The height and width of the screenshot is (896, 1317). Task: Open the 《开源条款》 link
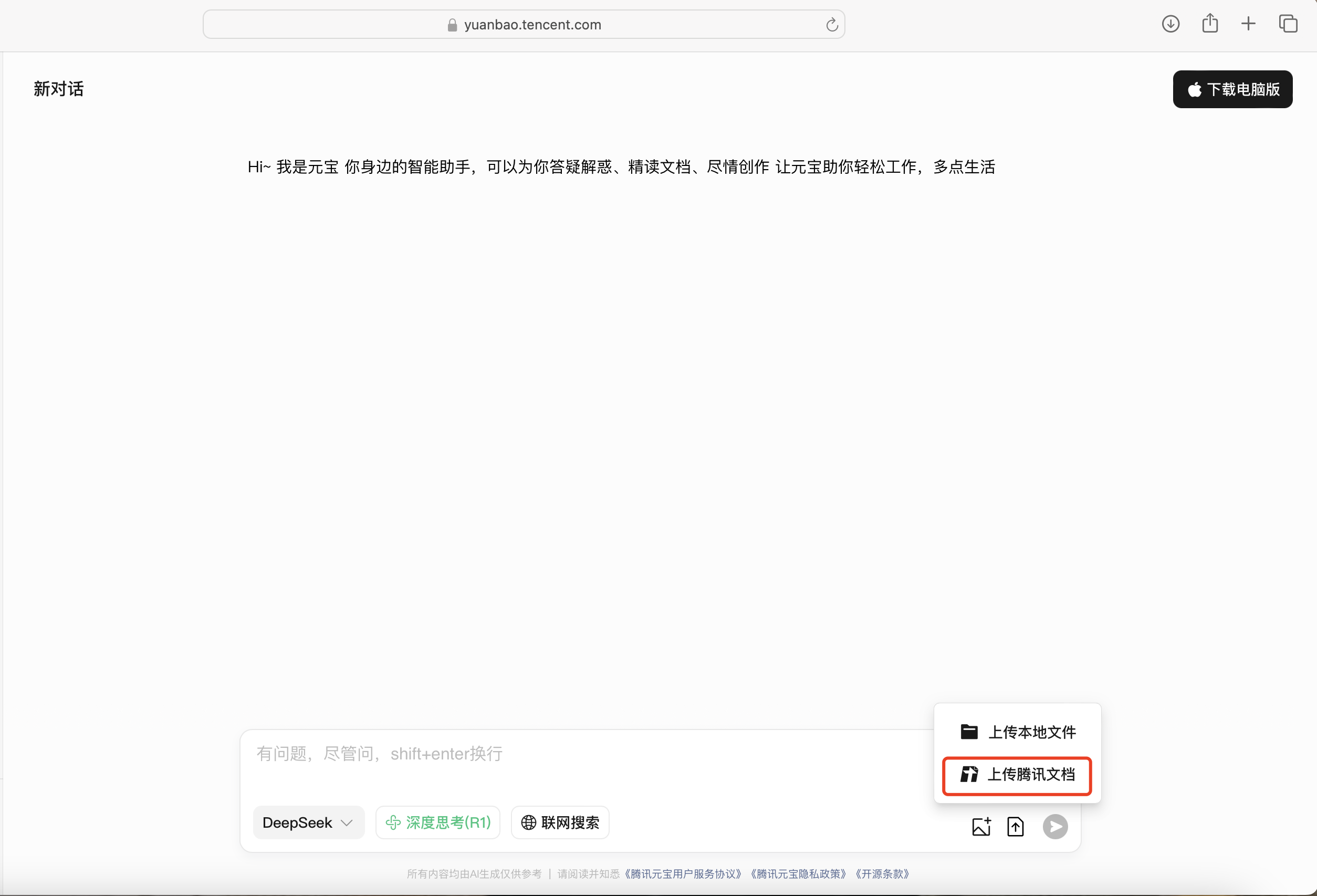pos(882,874)
